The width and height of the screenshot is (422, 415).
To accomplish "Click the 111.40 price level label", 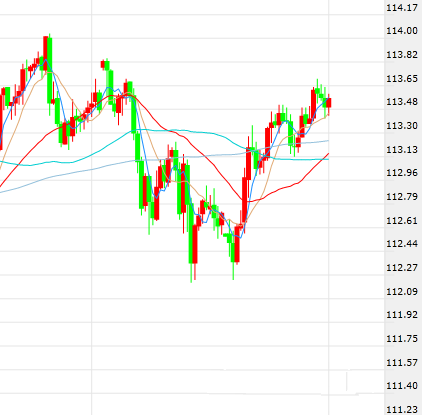I will tap(402, 386).
